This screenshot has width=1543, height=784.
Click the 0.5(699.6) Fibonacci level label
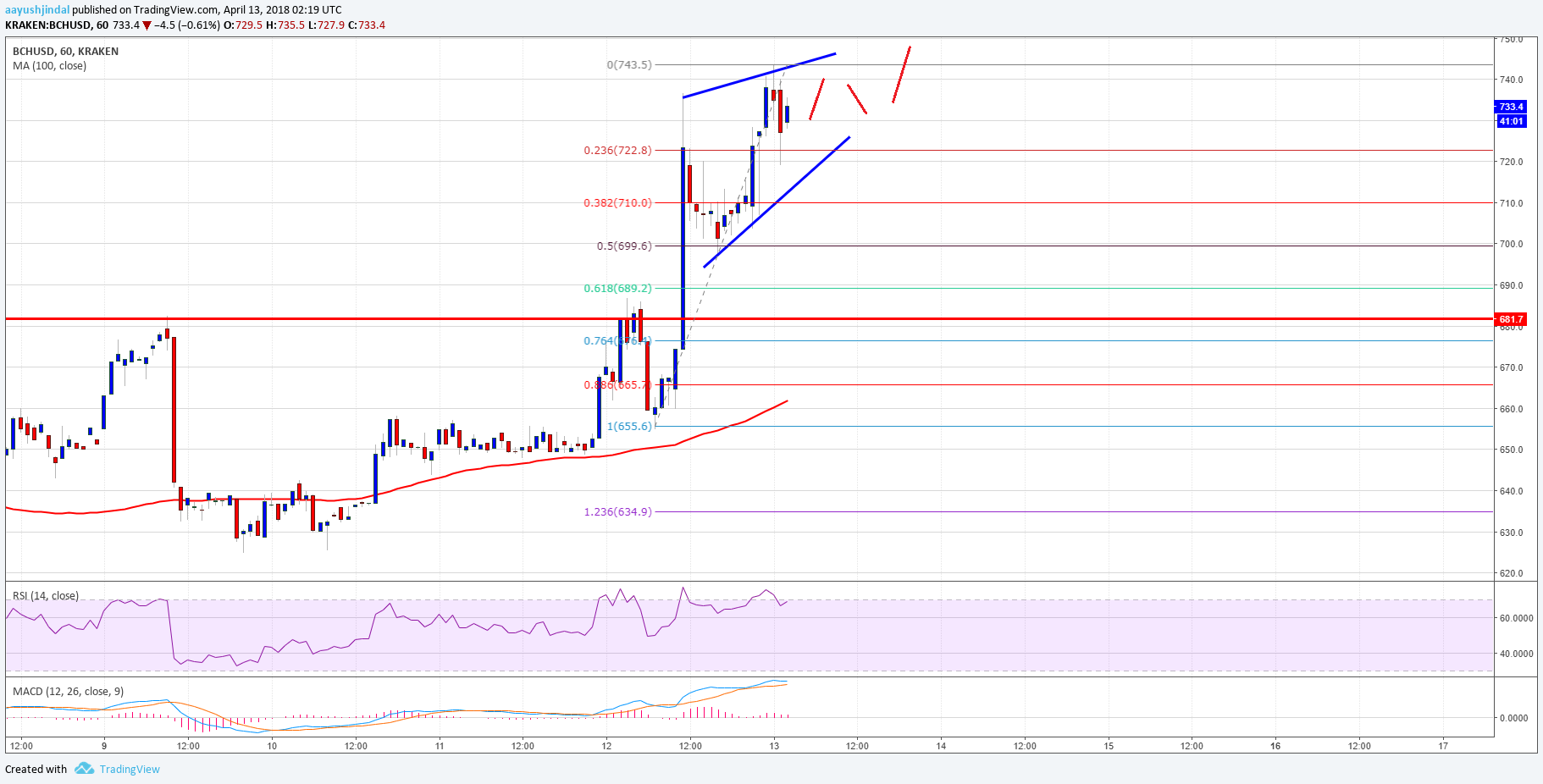(624, 246)
